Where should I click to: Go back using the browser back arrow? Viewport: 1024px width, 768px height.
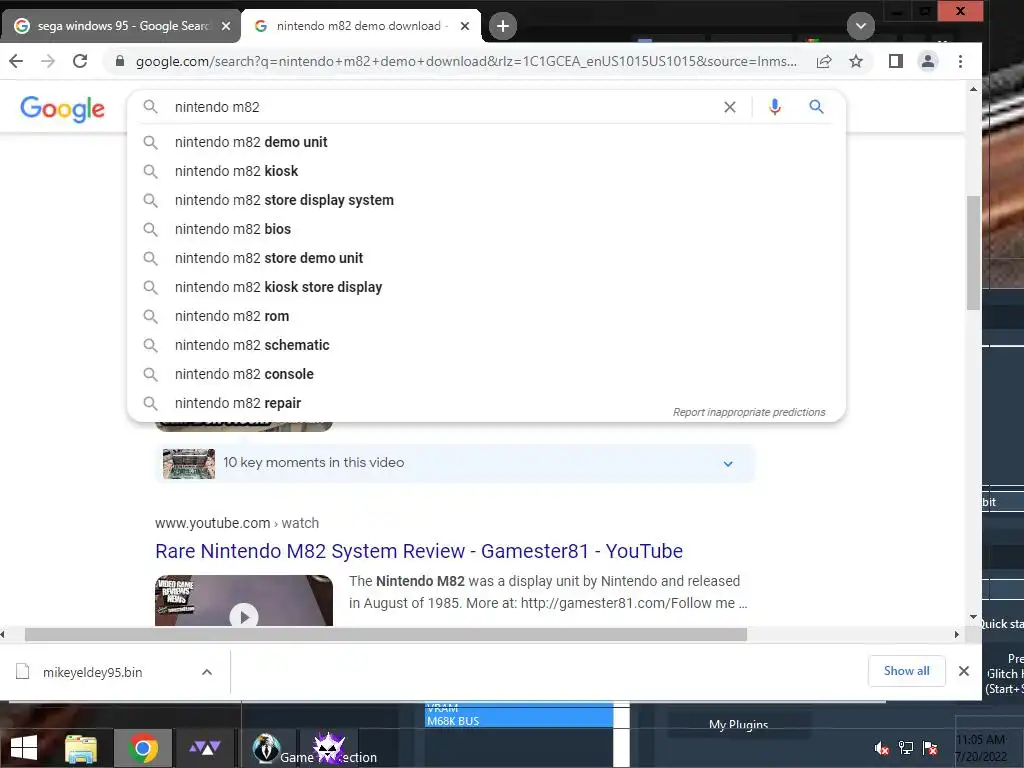(x=16, y=61)
